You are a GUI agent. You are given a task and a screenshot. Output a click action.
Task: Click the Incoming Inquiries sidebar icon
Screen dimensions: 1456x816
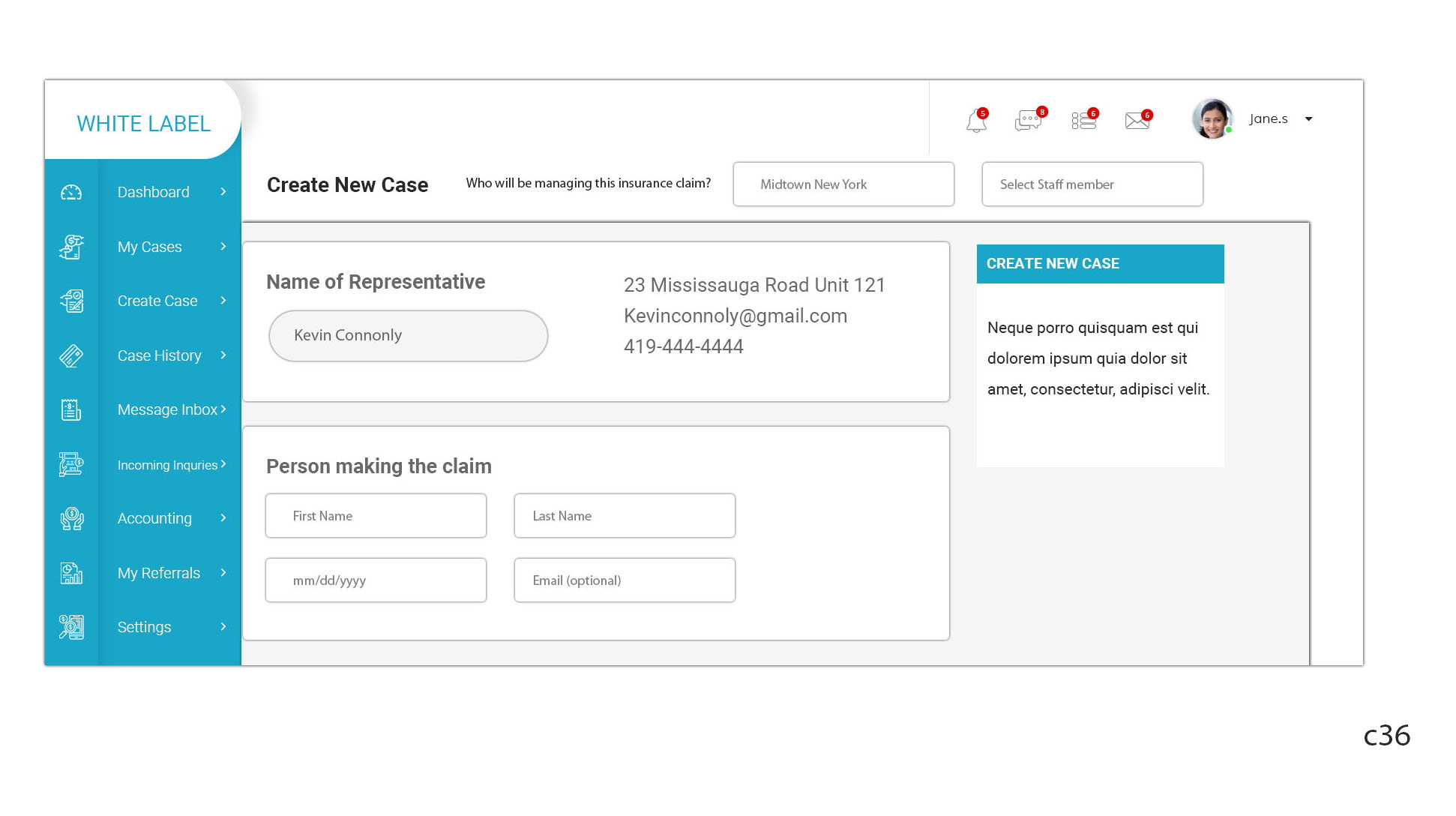click(x=71, y=464)
